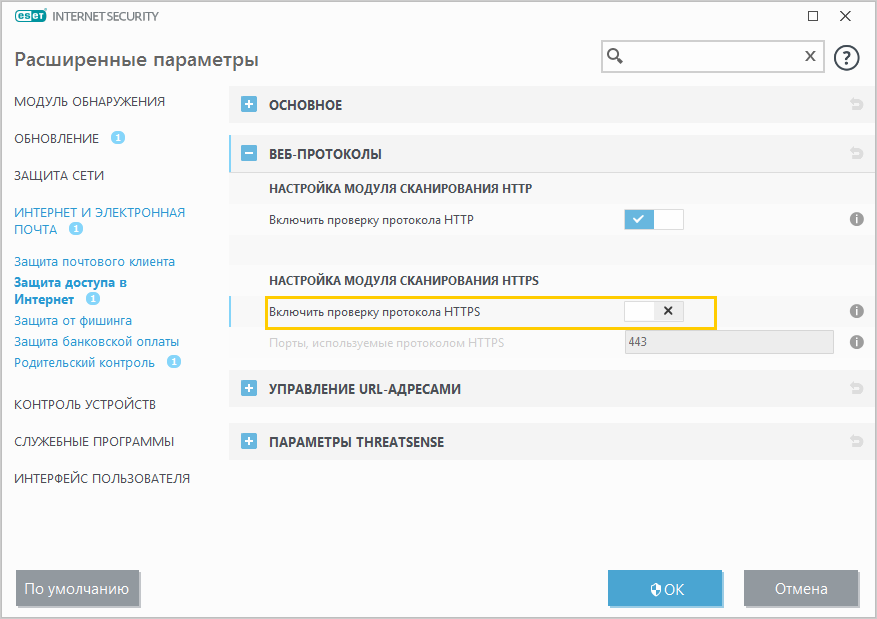Open ЗАЩИТА СЕТИ in the sidebar
Image resolution: width=877 pixels, height=619 pixels.
pos(59,175)
